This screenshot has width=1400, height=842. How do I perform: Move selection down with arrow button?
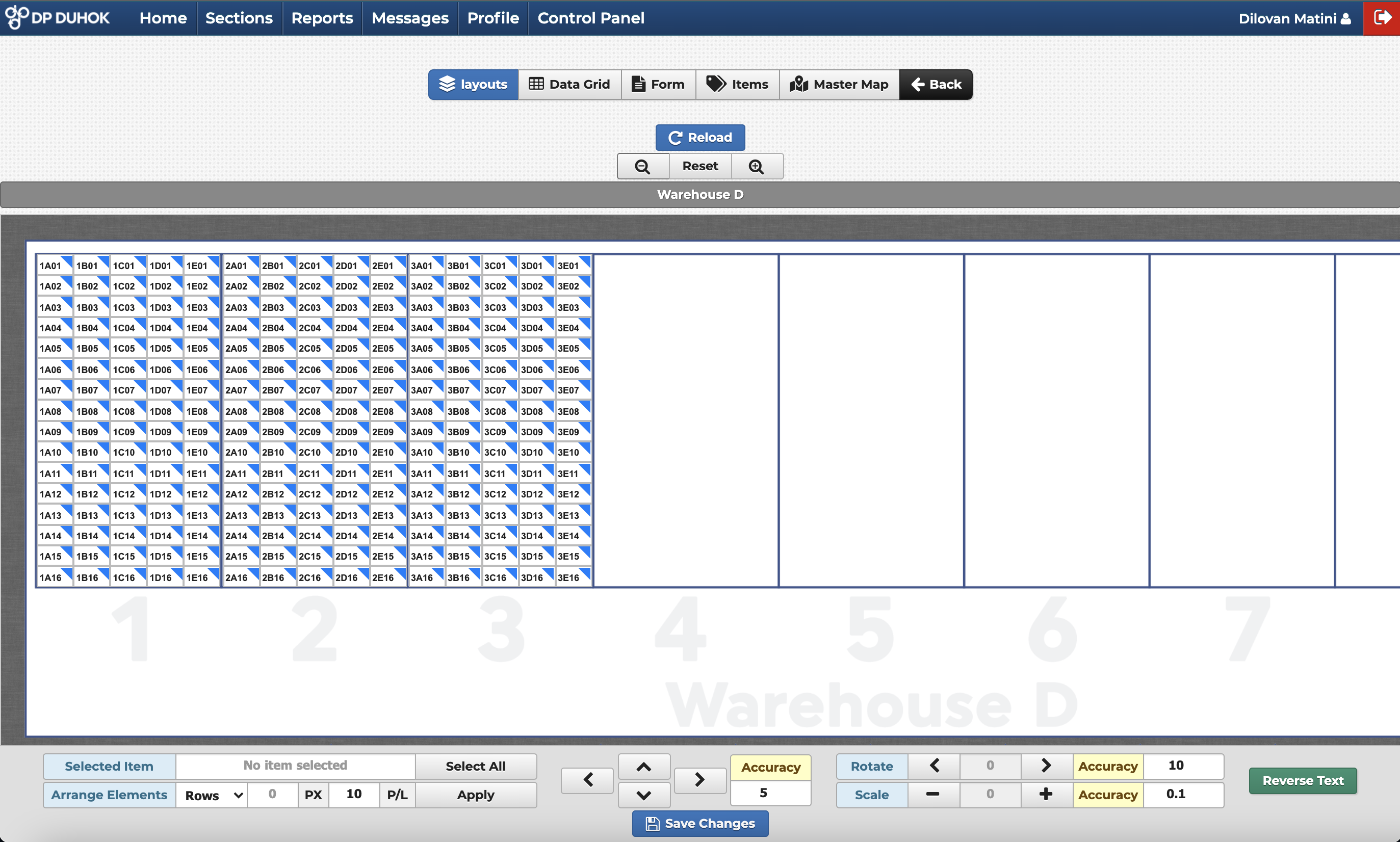(x=643, y=795)
